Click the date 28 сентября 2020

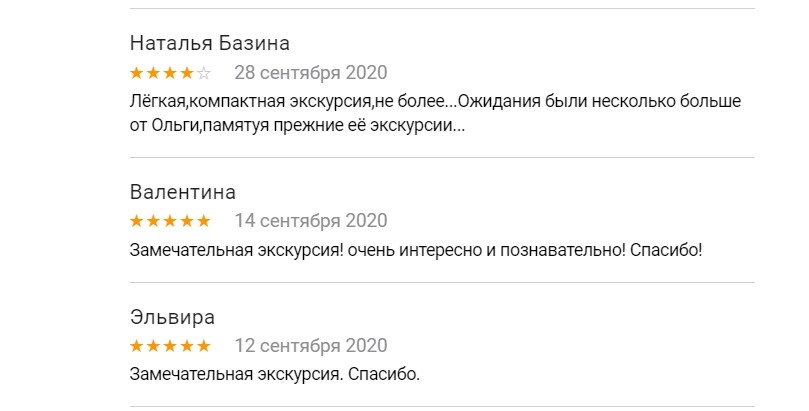[310, 73]
